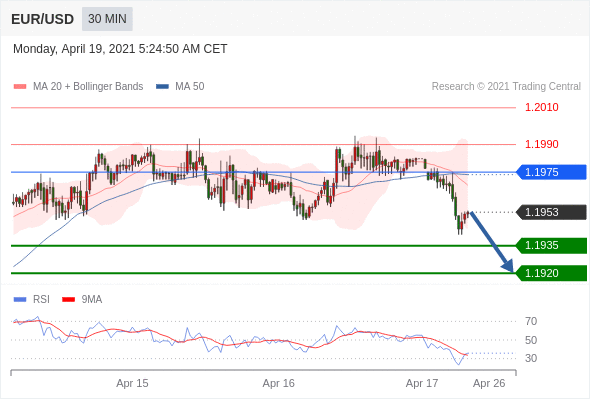This screenshot has width=590, height=400.
Task: Select the blue 1.1975 pivot price tag
Action: click(x=551, y=172)
